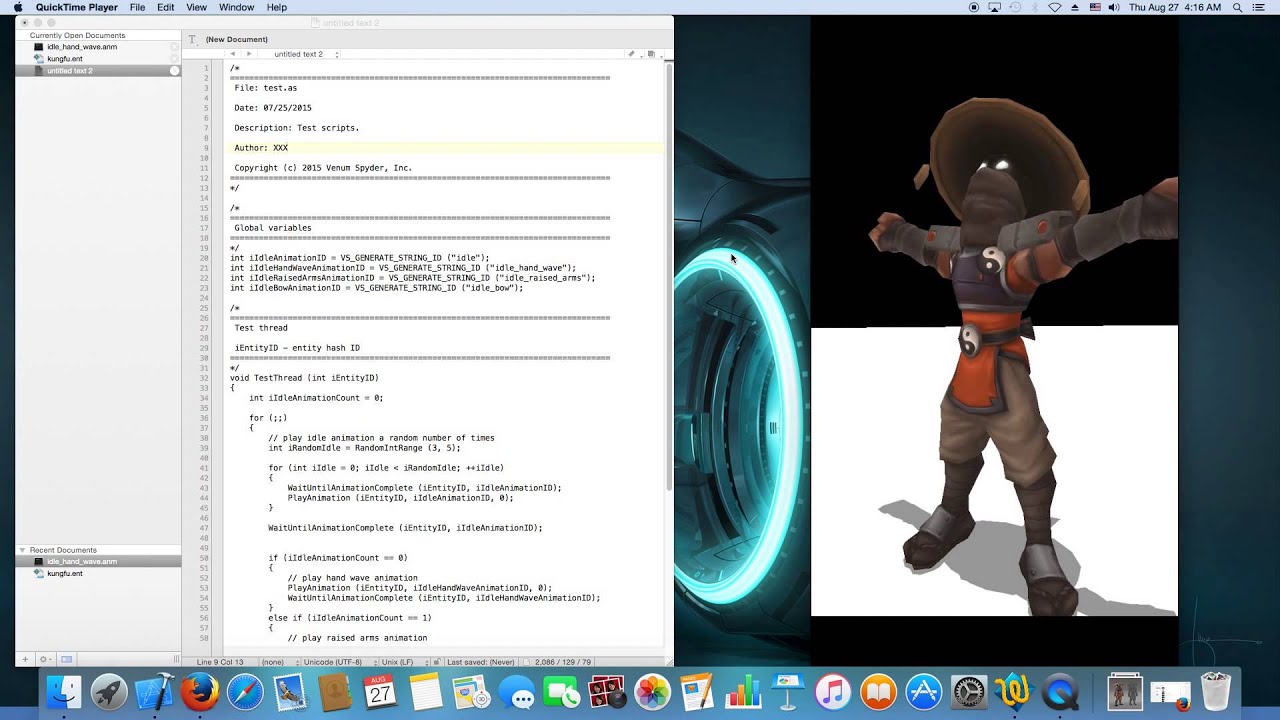Toggle the sidebar view icon in footer
The width and height of the screenshot is (1280, 720).
[x=66, y=659]
